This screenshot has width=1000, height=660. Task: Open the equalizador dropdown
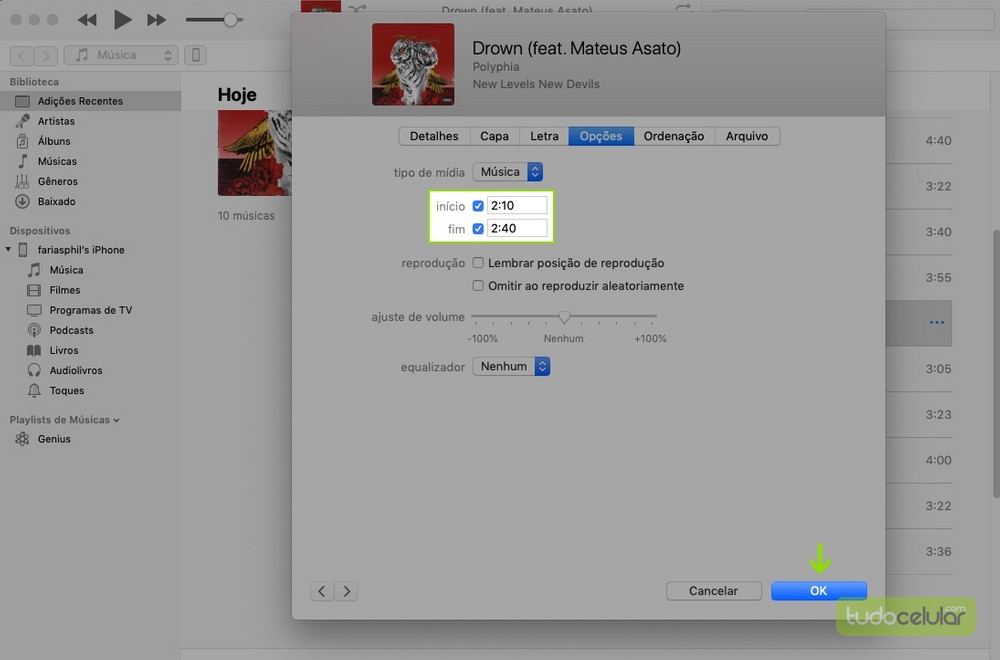(512, 367)
